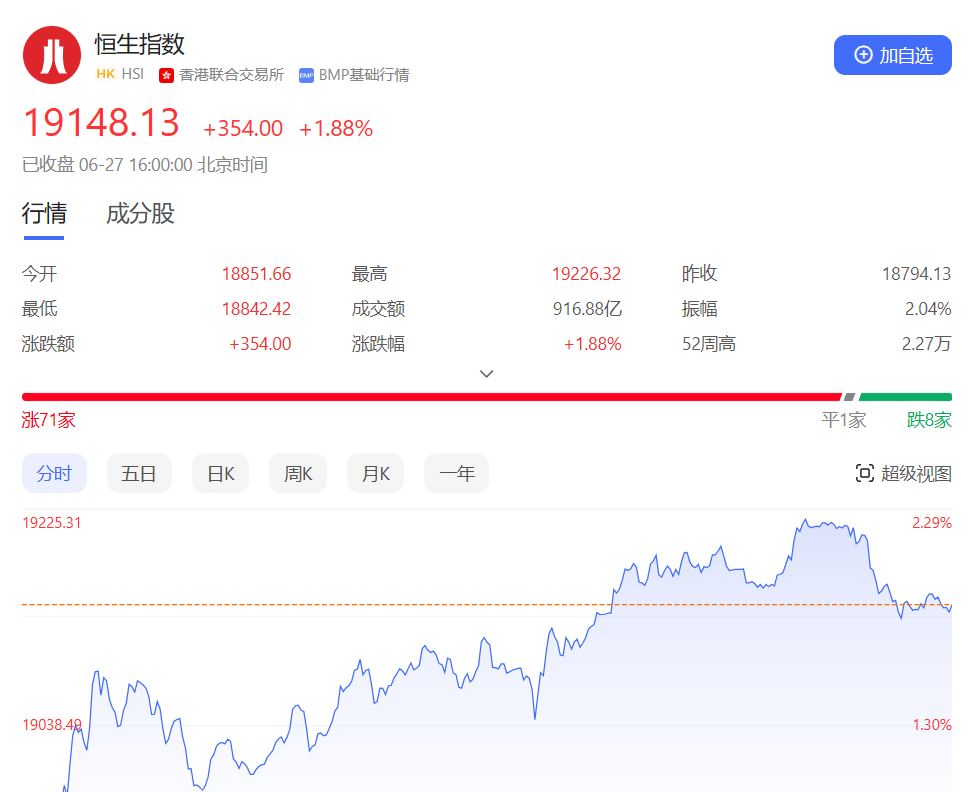Image resolution: width=977 pixels, height=792 pixels.
Task: Click the Hang Seng Index red logo
Action: point(52,55)
